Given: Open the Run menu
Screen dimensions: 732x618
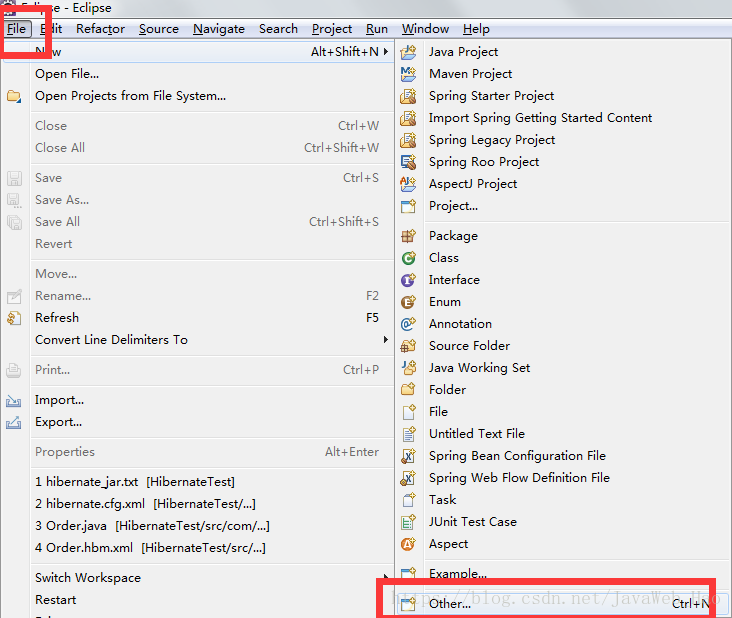Looking at the screenshot, I should click(x=377, y=29).
